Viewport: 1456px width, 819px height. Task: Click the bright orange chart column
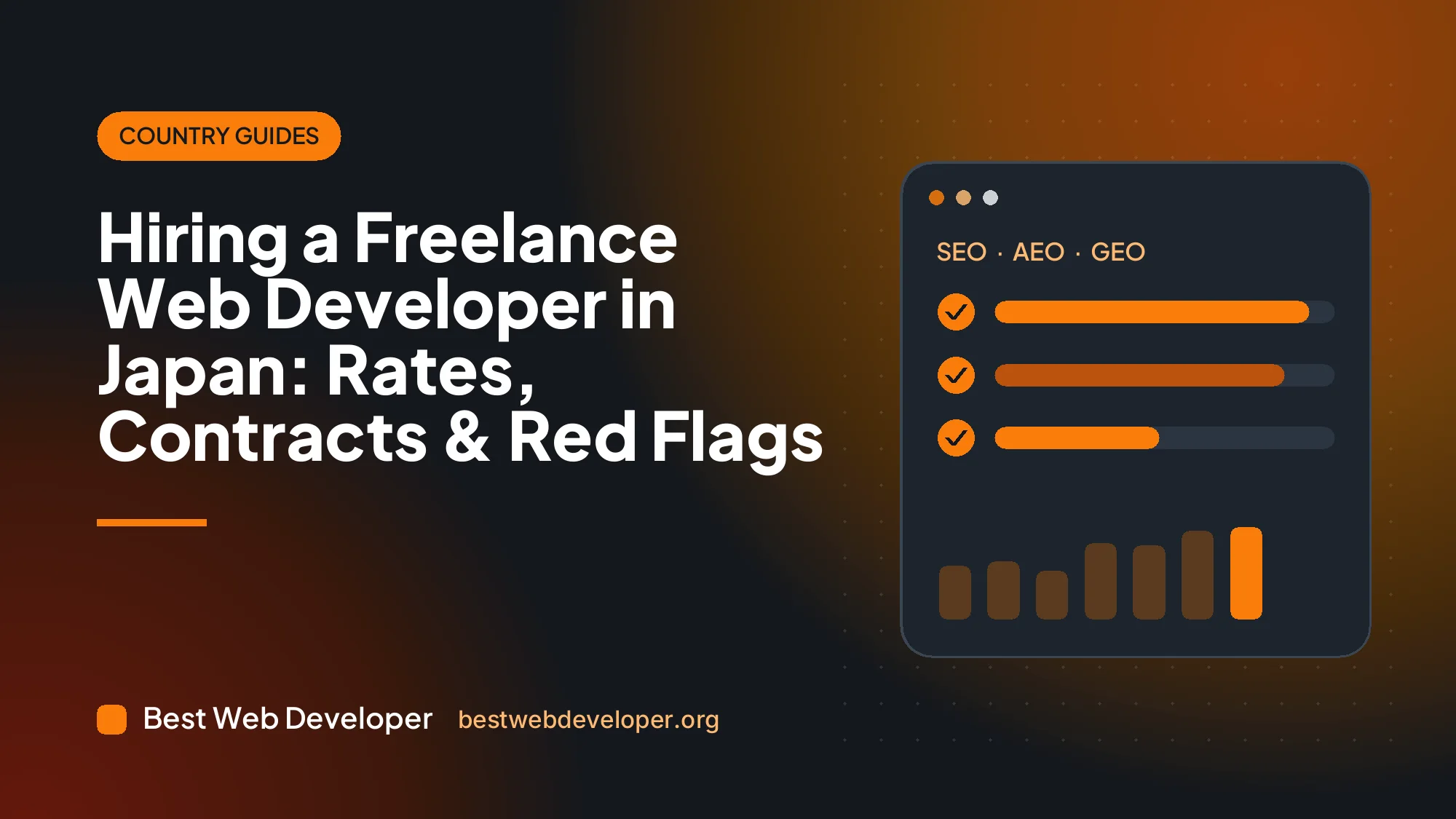tap(1246, 573)
